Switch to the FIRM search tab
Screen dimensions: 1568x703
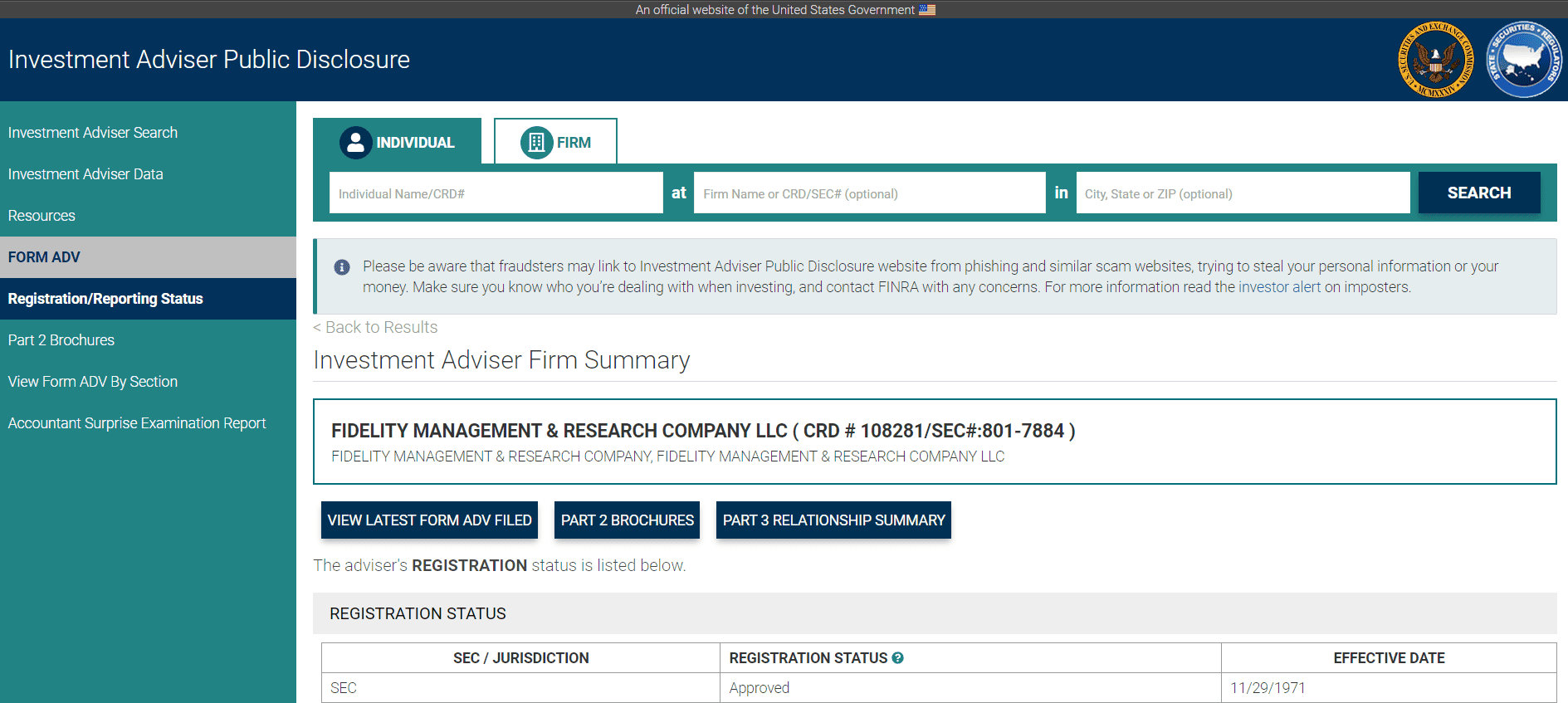(x=555, y=141)
